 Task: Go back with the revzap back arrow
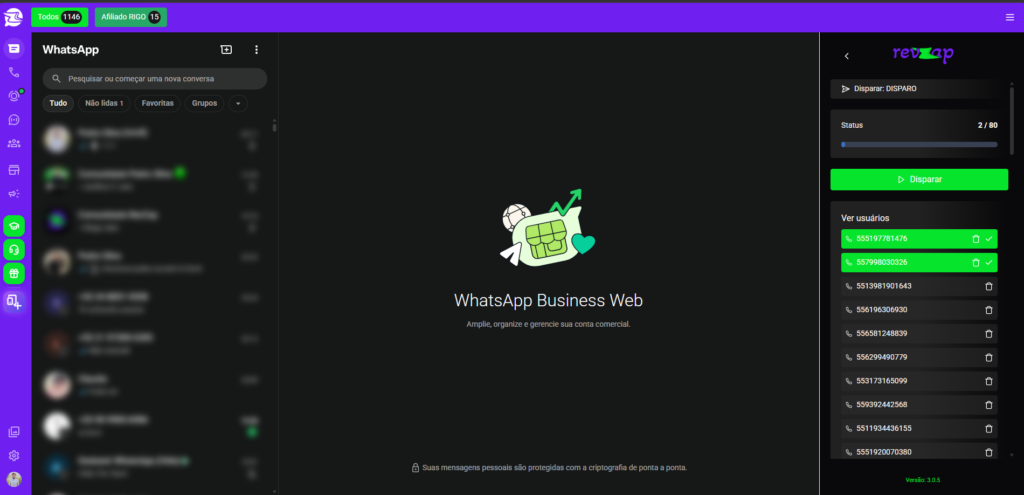[x=847, y=56]
